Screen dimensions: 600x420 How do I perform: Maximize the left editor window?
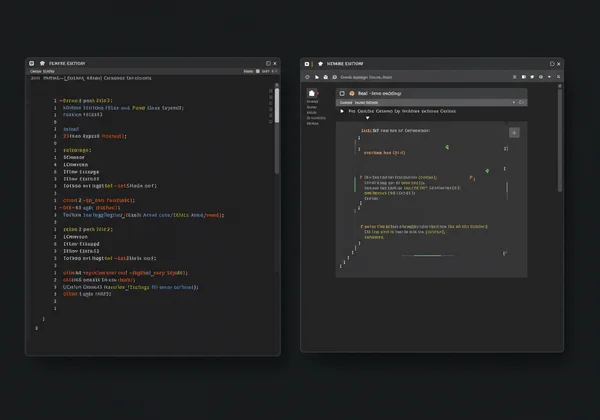coord(268,63)
